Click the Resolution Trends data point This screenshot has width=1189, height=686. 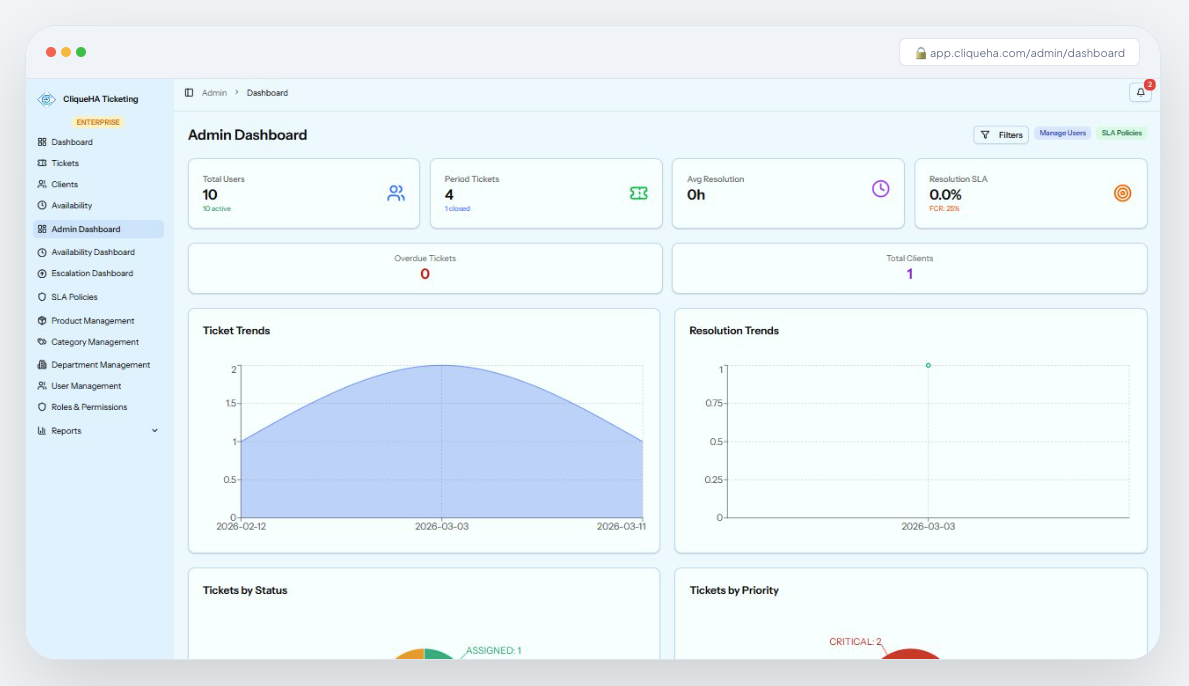click(x=928, y=365)
